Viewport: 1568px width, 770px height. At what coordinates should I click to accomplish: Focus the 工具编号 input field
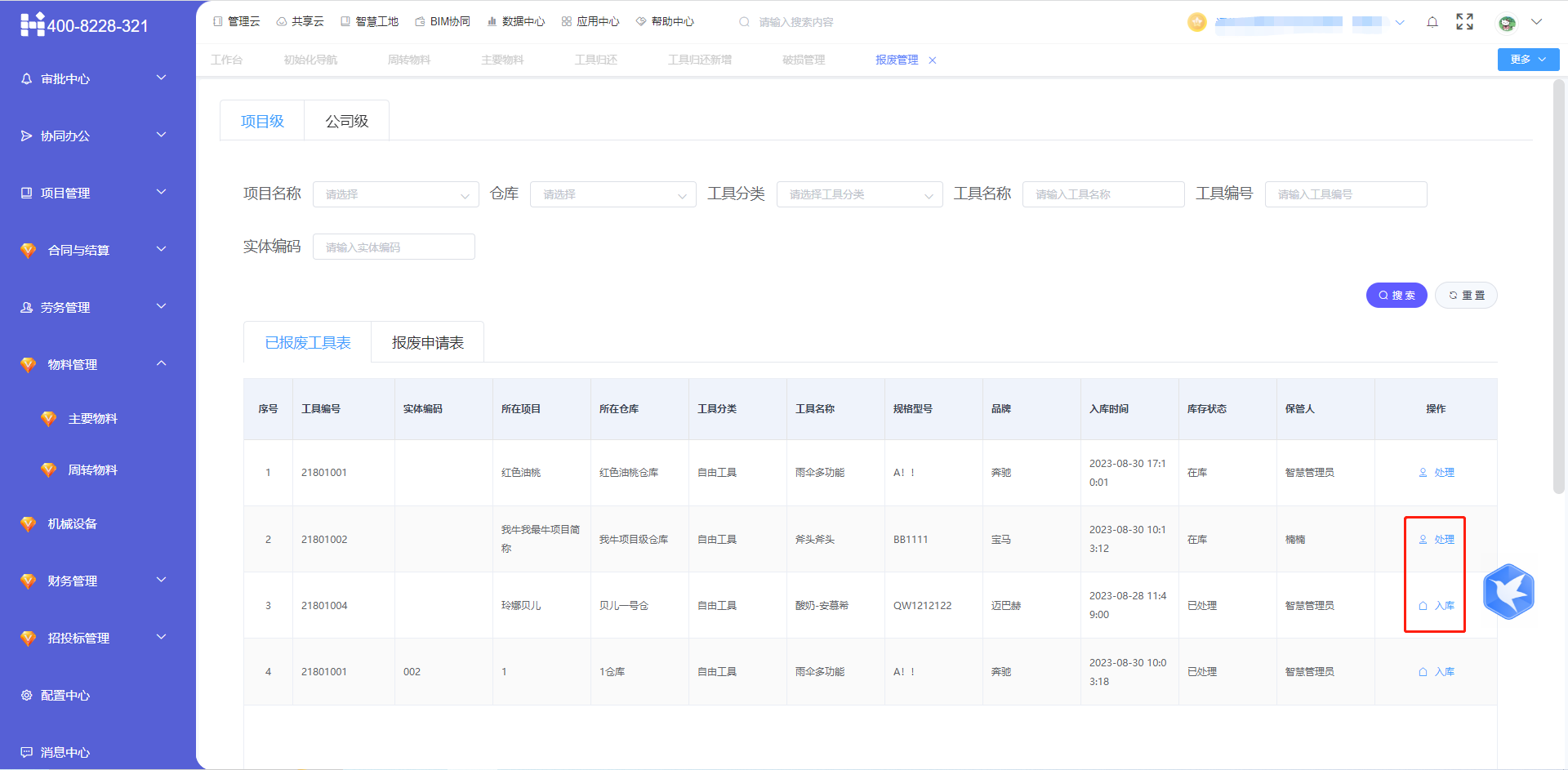coord(1346,194)
